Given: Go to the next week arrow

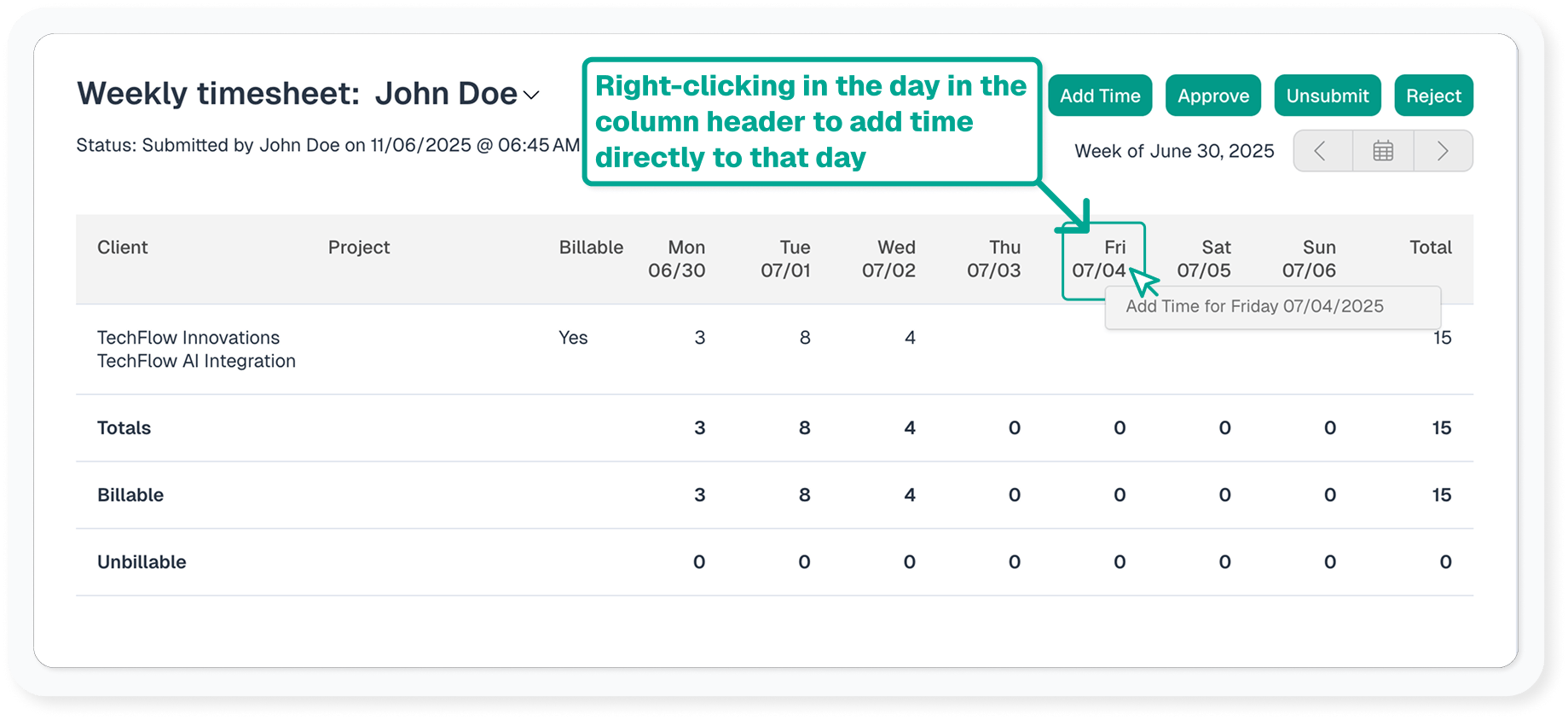Looking at the screenshot, I should point(1443,151).
